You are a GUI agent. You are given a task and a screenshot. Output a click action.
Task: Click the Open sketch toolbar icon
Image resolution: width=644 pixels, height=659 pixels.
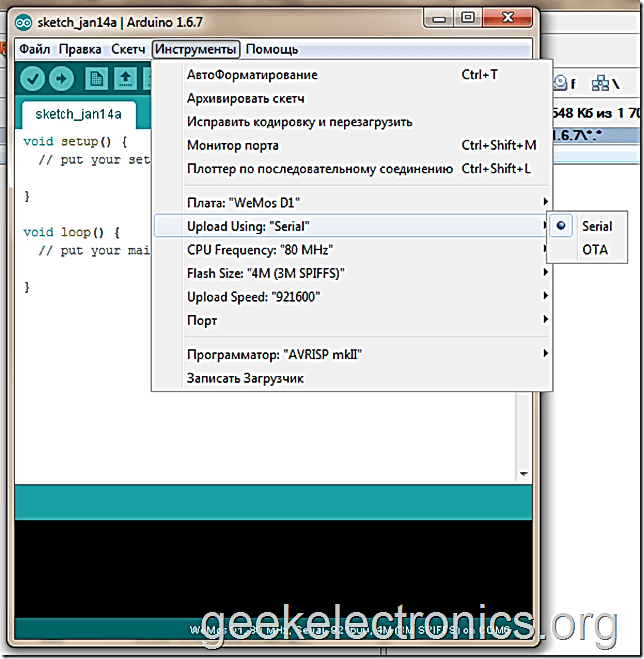pos(125,78)
